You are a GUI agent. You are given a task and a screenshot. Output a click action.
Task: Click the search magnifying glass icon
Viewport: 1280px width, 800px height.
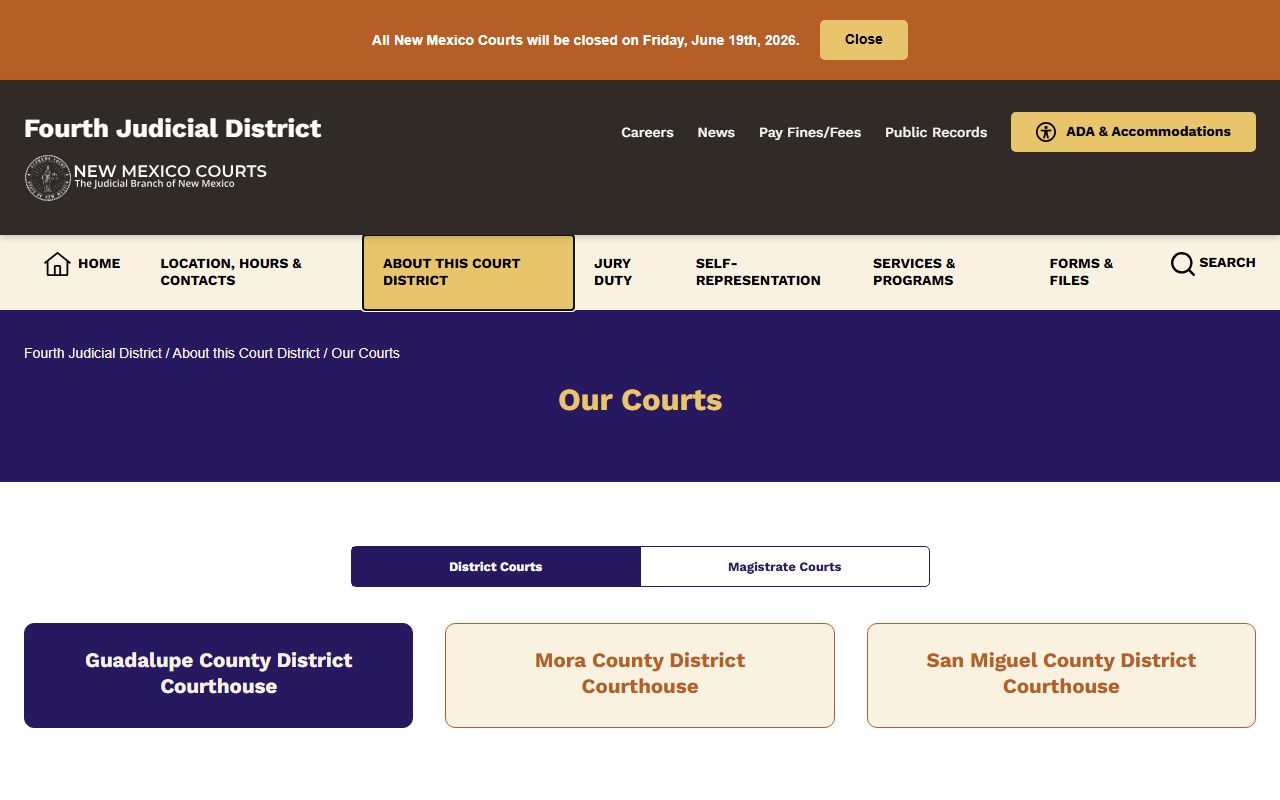pyautogui.click(x=1182, y=264)
